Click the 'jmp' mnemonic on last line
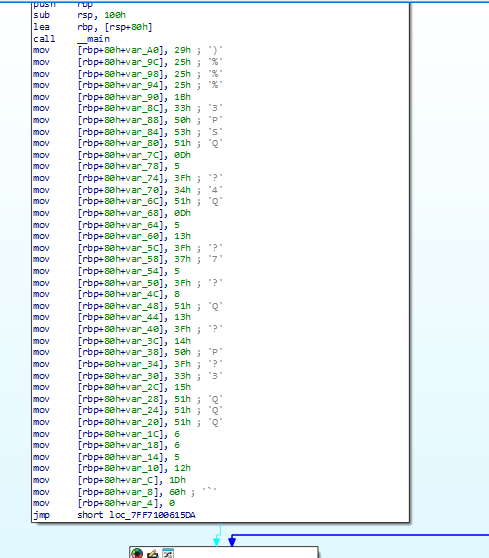 (x=41, y=515)
